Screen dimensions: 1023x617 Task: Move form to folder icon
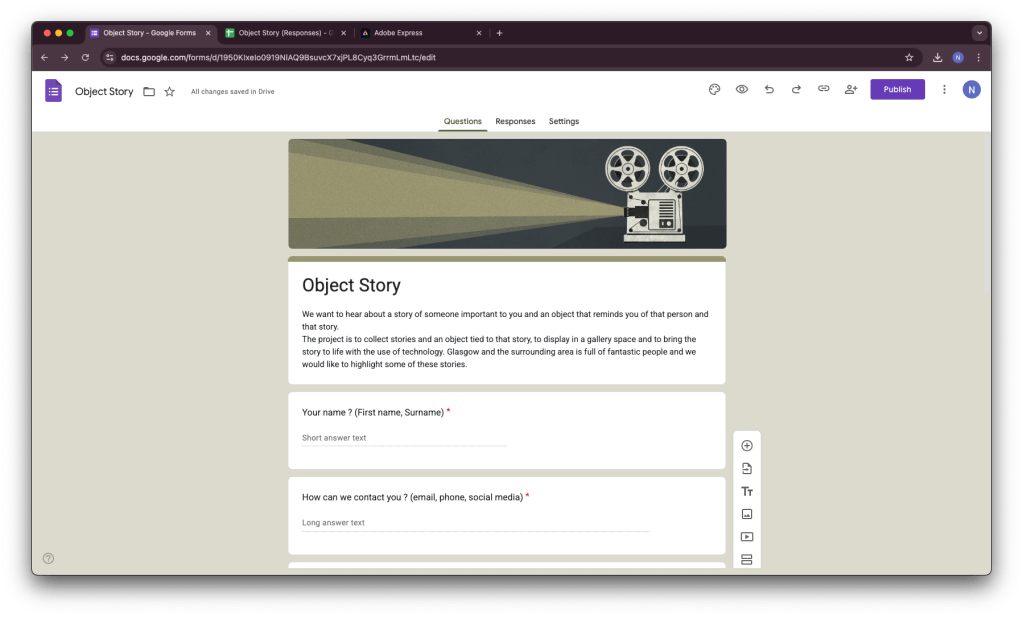coord(149,92)
